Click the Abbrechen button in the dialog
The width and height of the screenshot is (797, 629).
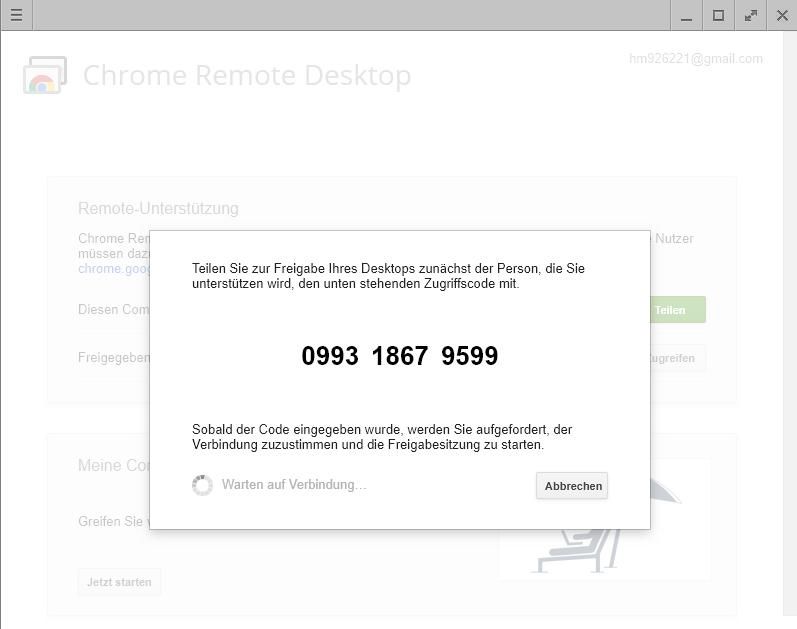click(572, 486)
